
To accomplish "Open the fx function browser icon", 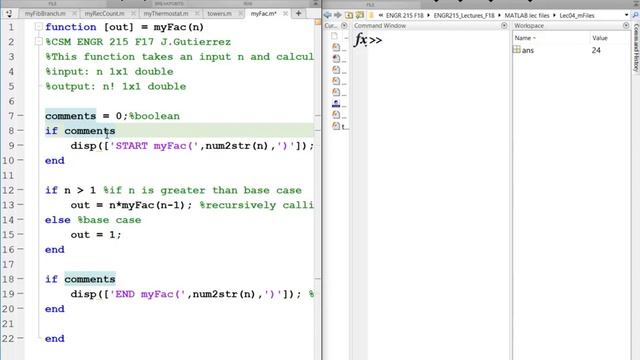I will (x=361, y=40).
